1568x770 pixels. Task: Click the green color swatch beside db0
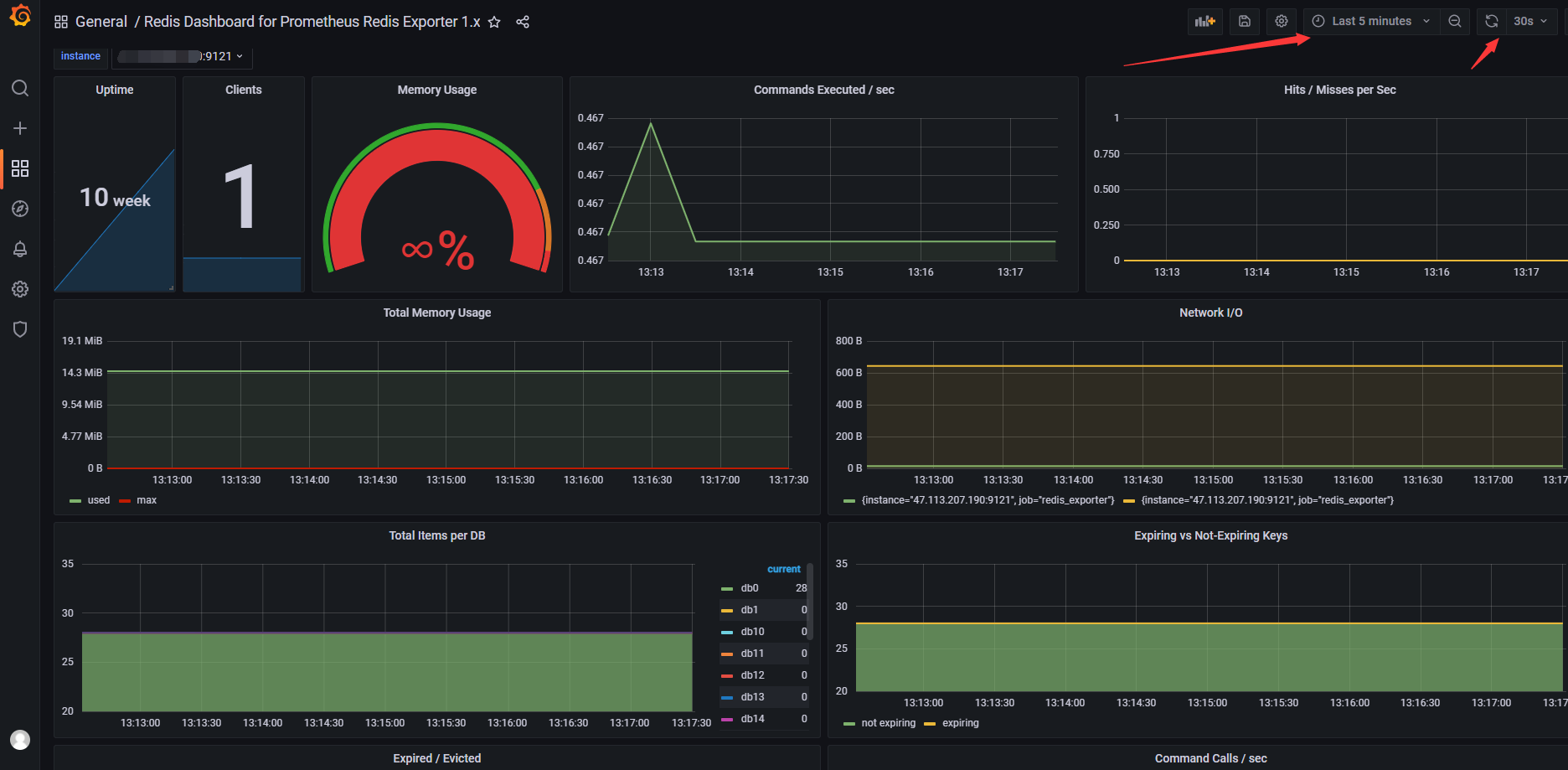pyautogui.click(x=725, y=587)
